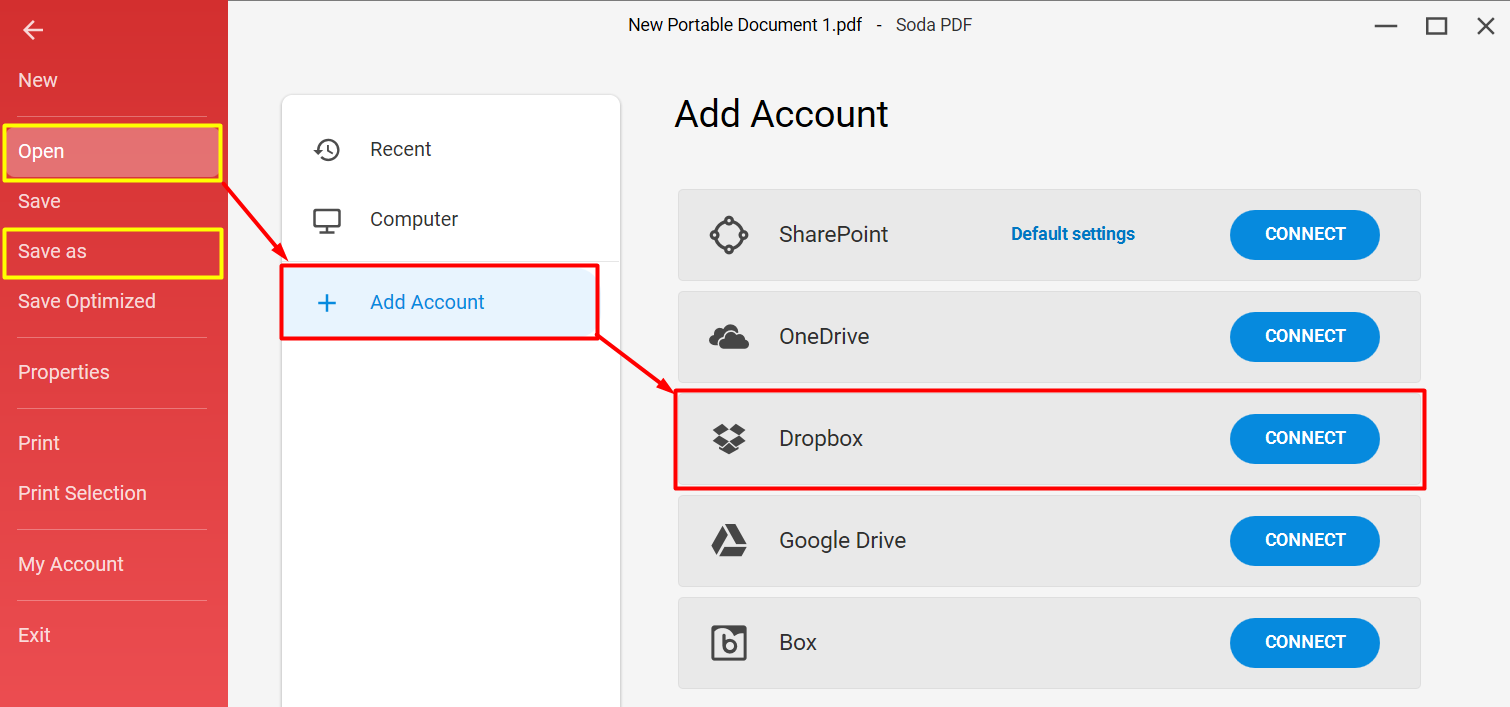Viewport: 1510px width, 707px height.
Task: Click the Google Drive triangle icon
Action: [729, 541]
